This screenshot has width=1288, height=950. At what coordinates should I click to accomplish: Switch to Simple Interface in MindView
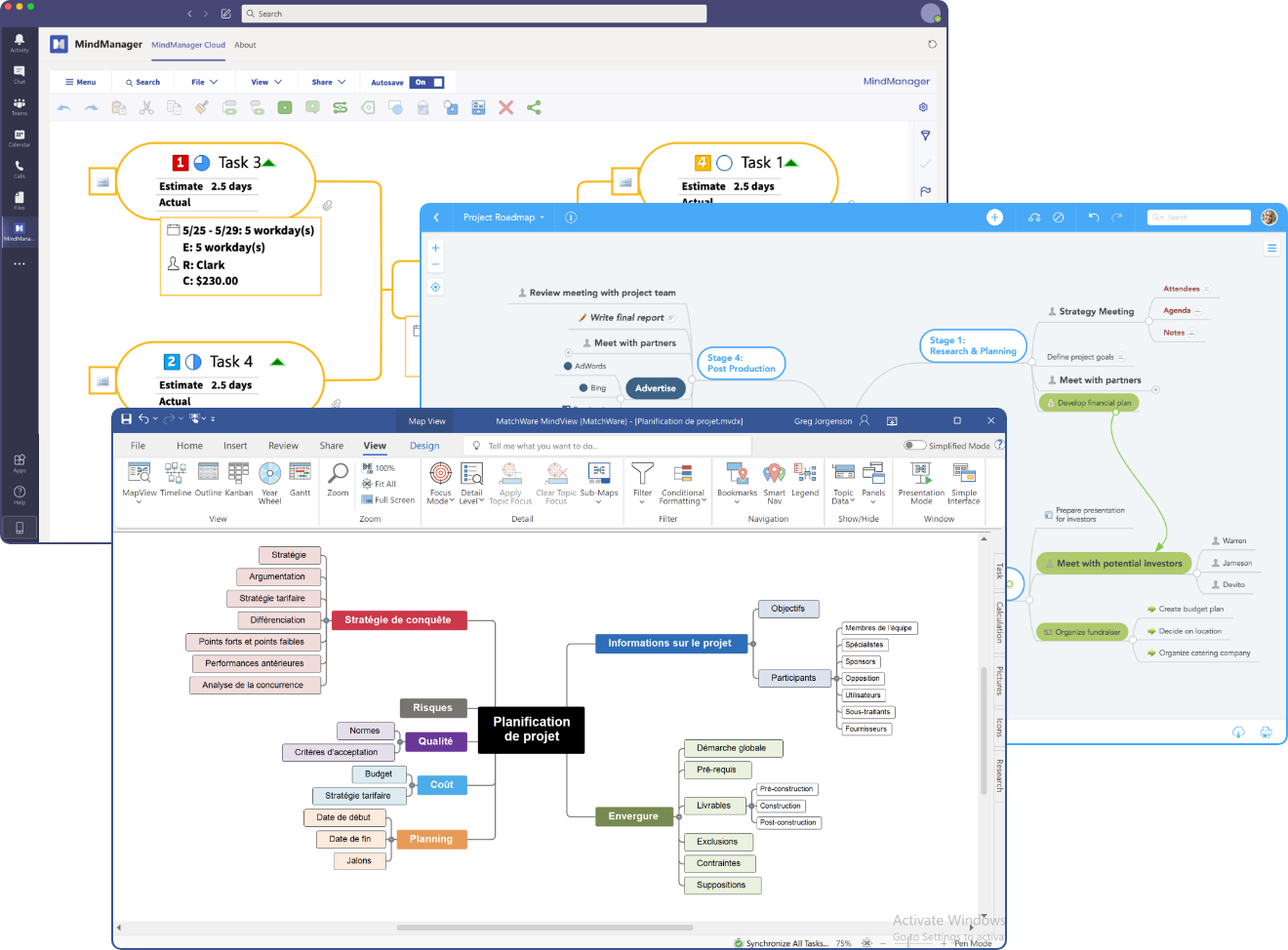coord(964,483)
